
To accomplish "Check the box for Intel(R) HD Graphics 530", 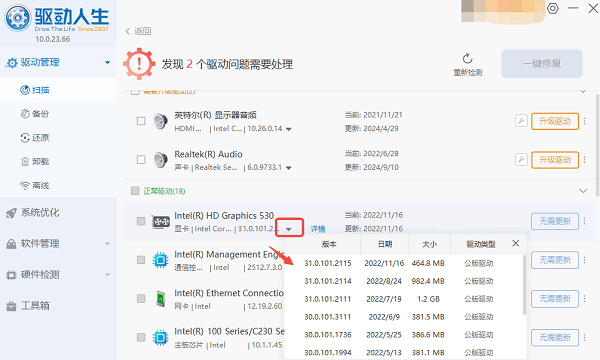I will pyautogui.click(x=141, y=221).
